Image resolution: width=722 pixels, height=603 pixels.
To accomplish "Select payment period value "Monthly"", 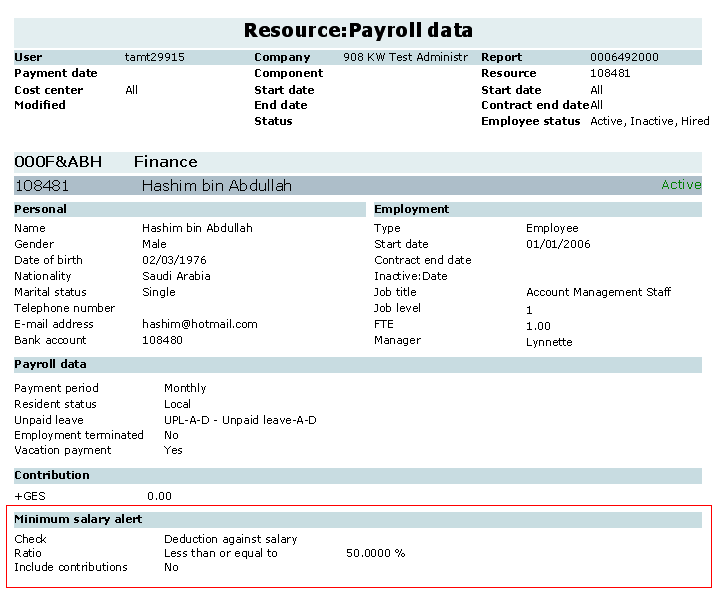I will pyautogui.click(x=185, y=388).
